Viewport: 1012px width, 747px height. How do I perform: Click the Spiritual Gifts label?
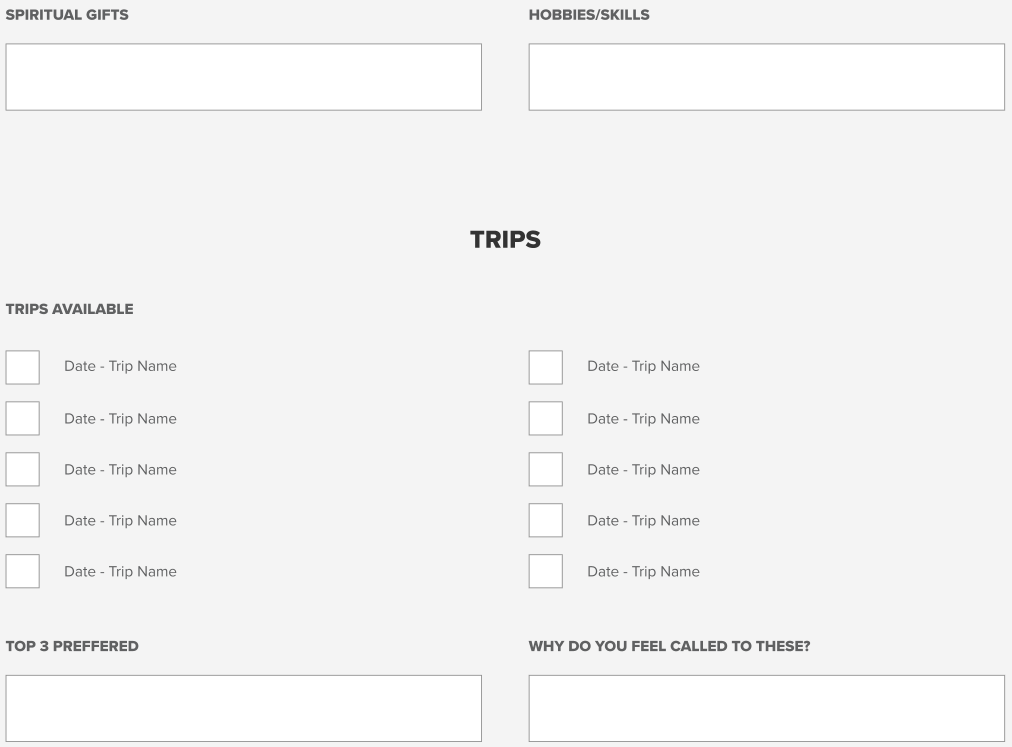point(67,14)
